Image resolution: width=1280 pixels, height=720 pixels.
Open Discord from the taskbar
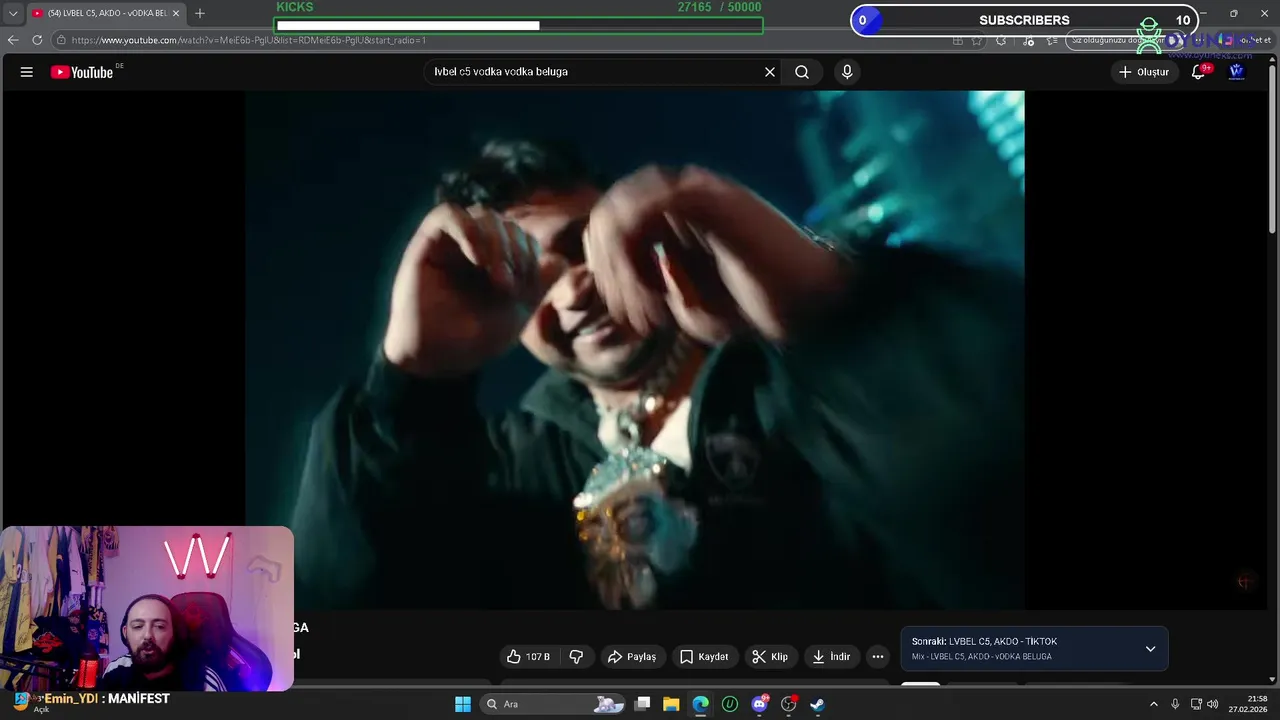759,704
